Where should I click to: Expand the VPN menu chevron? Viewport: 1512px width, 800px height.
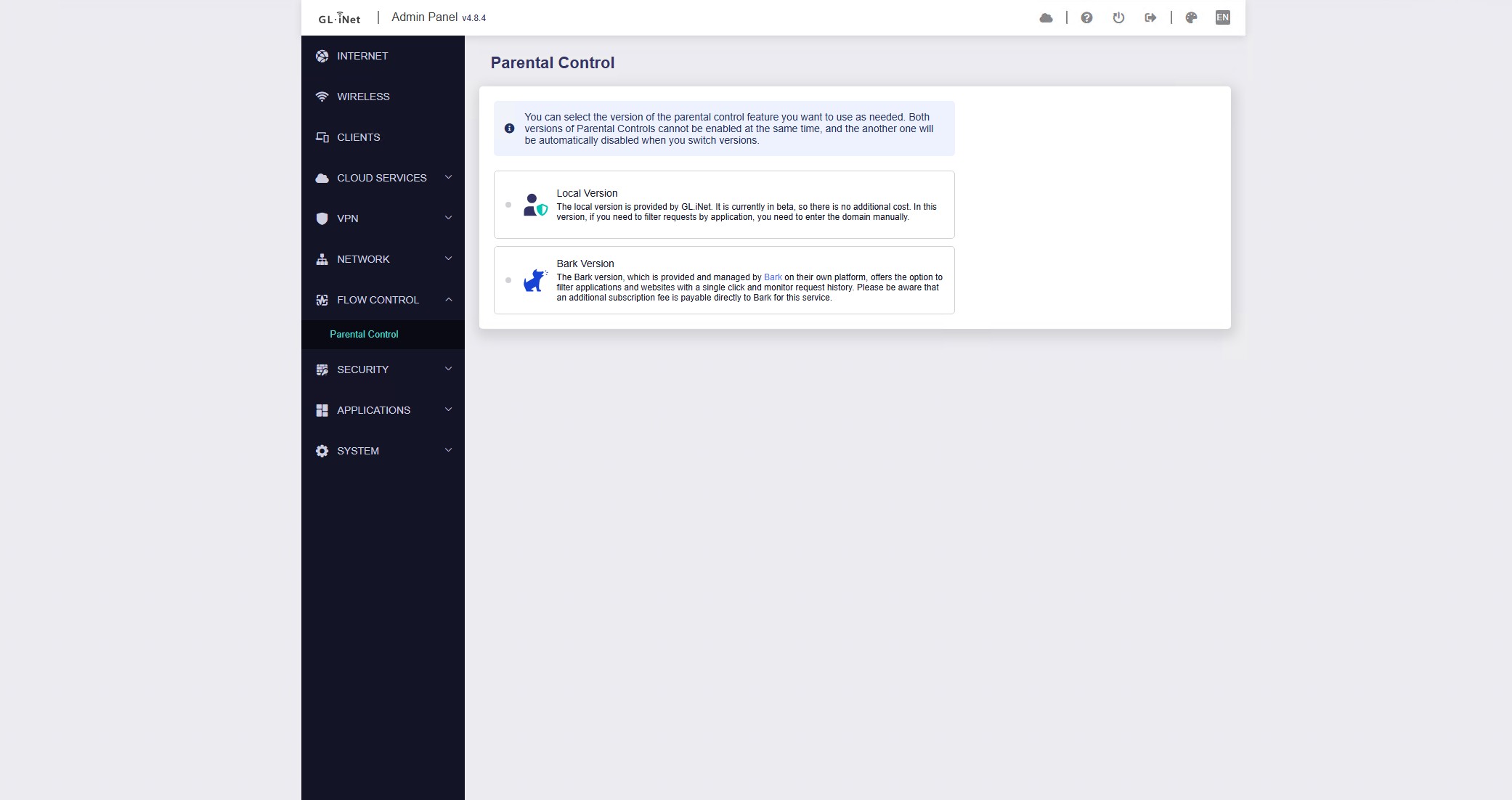coord(448,218)
